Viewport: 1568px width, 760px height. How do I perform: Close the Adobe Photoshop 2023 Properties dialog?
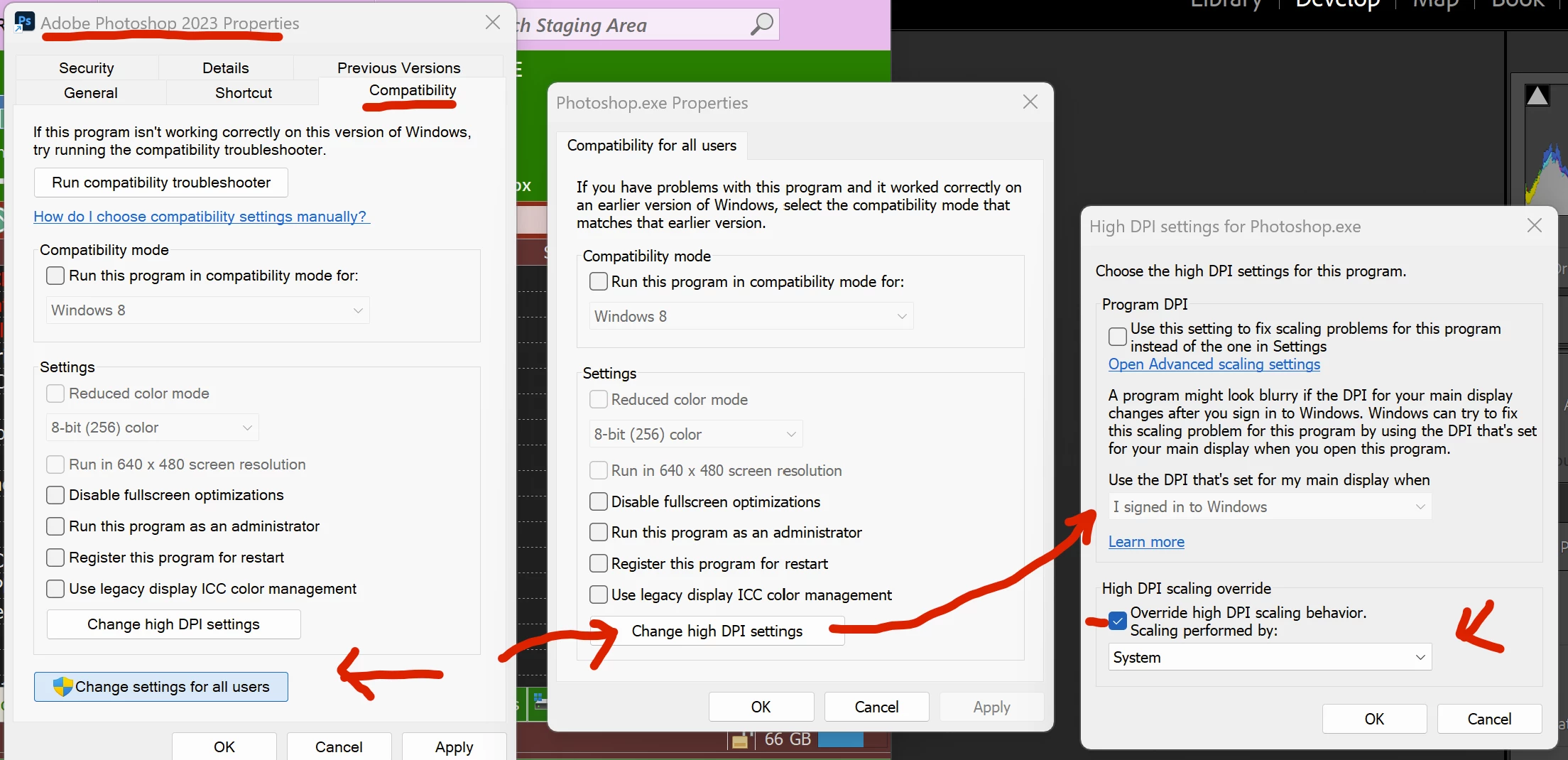(493, 22)
